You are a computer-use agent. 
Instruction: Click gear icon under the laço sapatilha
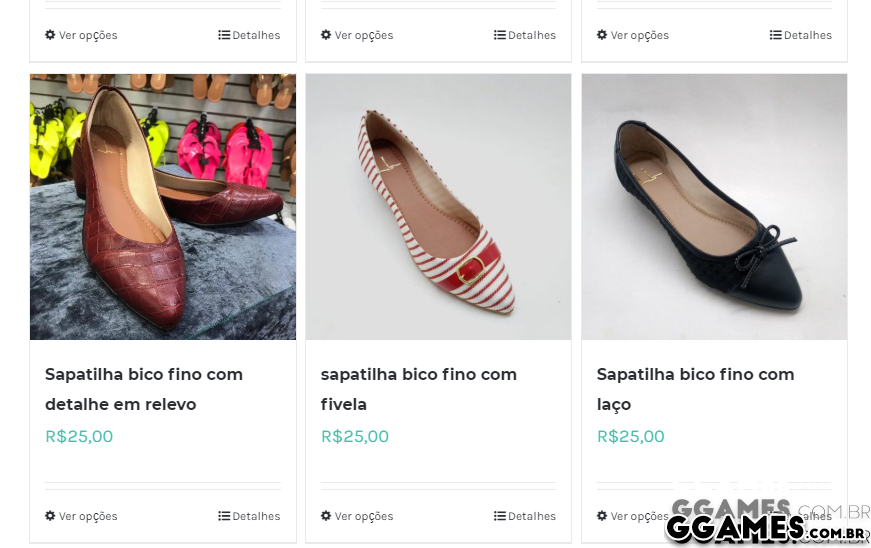coord(602,516)
